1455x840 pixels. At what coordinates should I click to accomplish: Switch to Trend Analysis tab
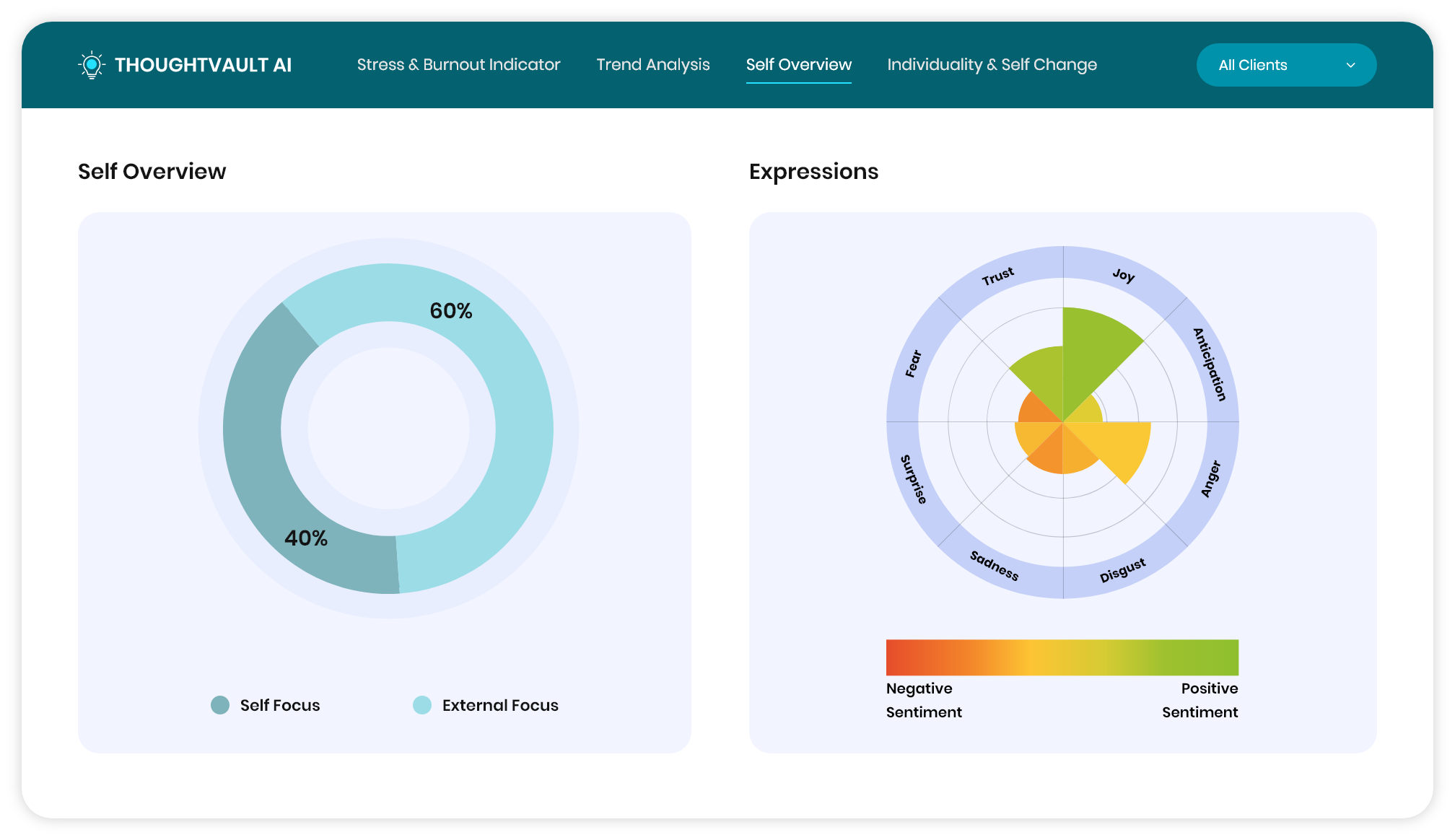pos(652,65)
